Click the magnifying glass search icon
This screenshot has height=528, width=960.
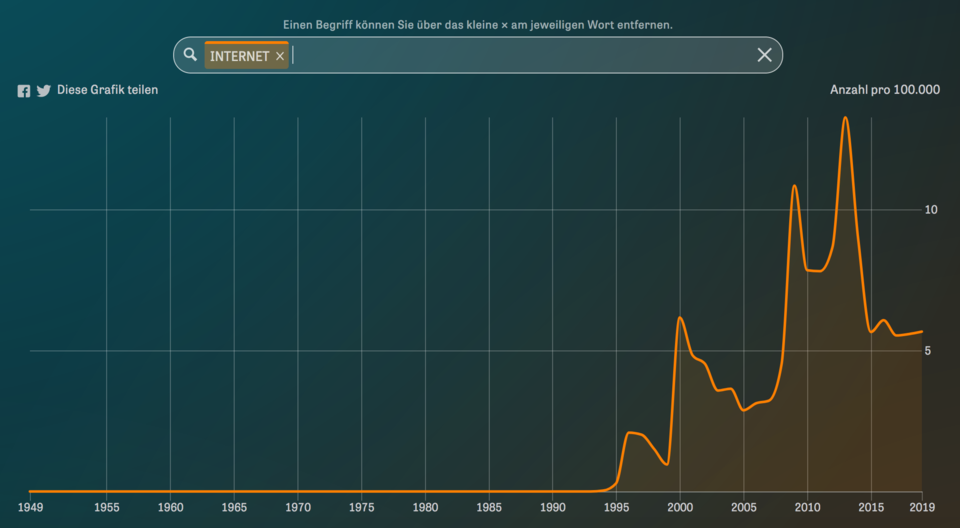(x=191, y=55)
